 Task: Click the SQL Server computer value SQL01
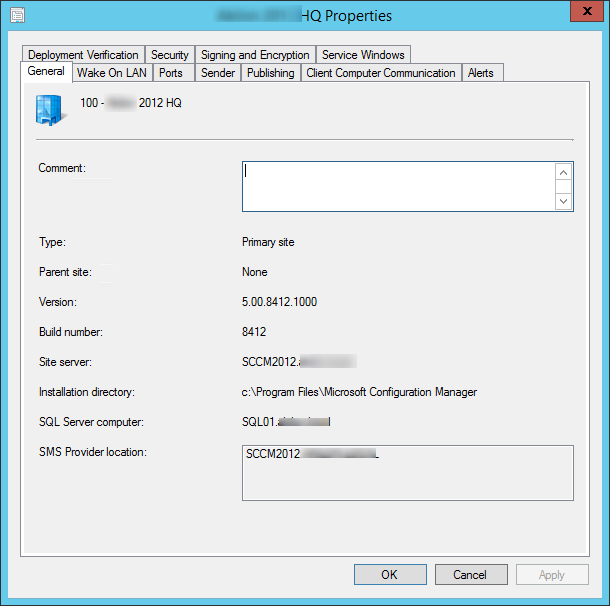286,422
